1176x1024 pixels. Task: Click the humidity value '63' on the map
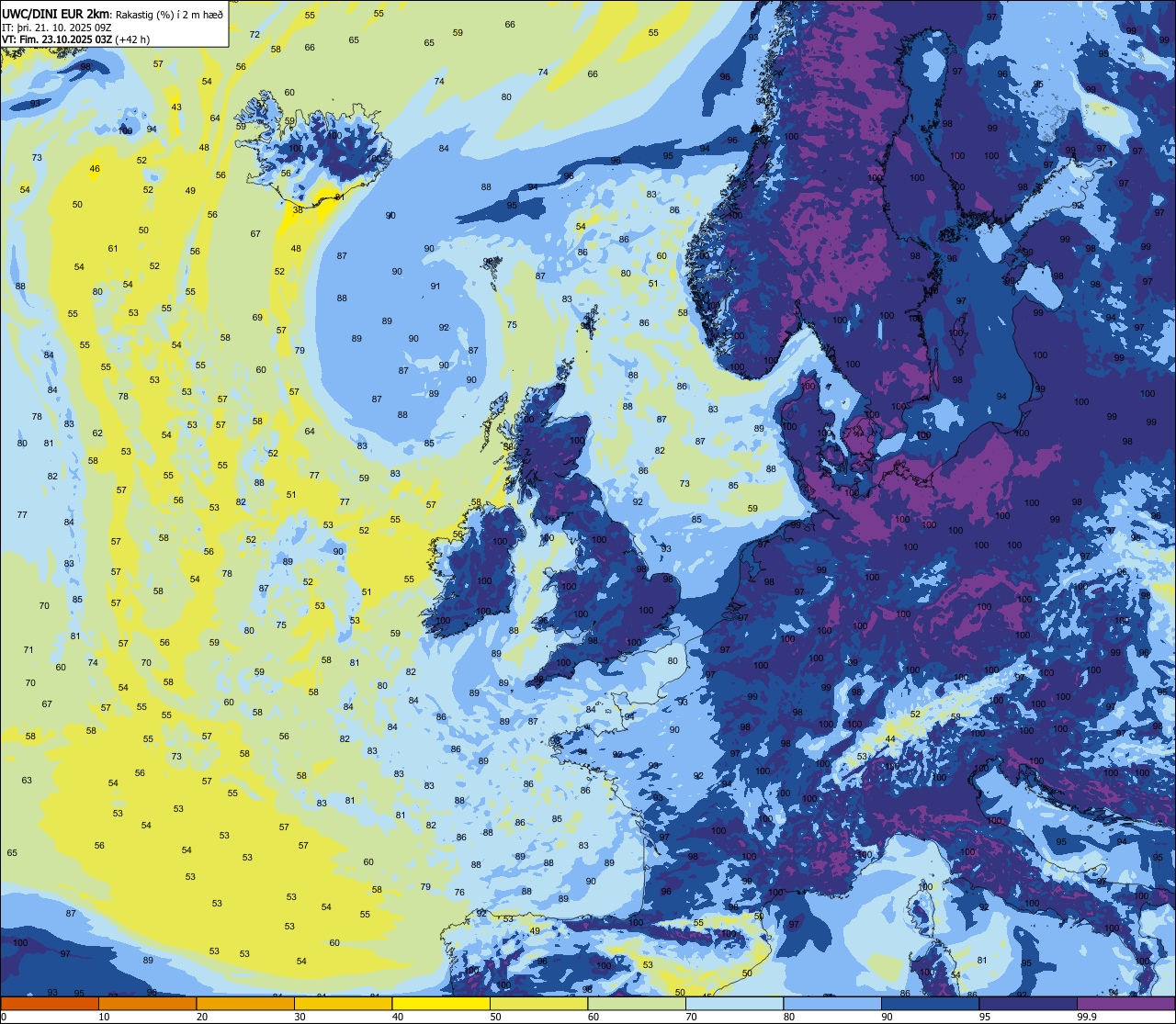pos(27,781)
